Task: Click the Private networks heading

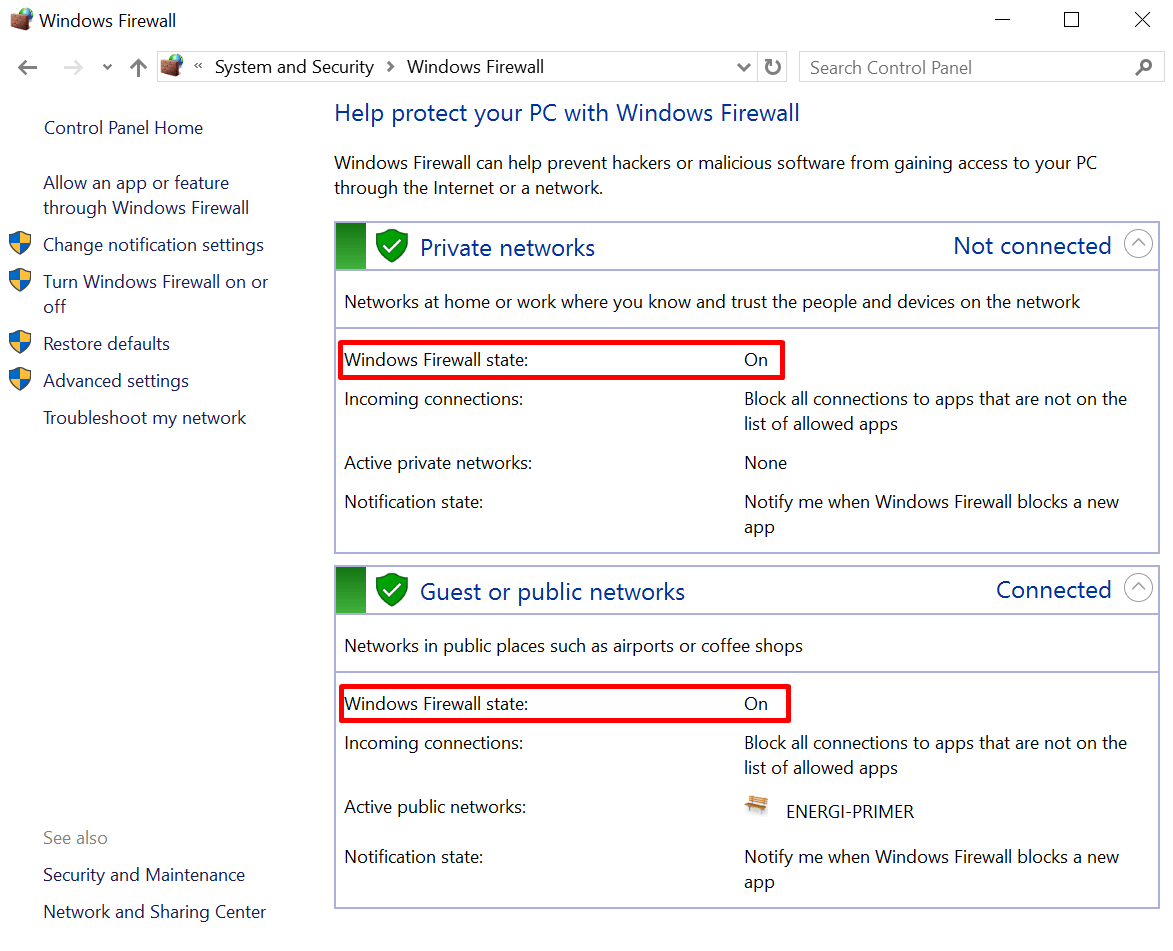Action: pyautogui.click(x=507, y=248)
